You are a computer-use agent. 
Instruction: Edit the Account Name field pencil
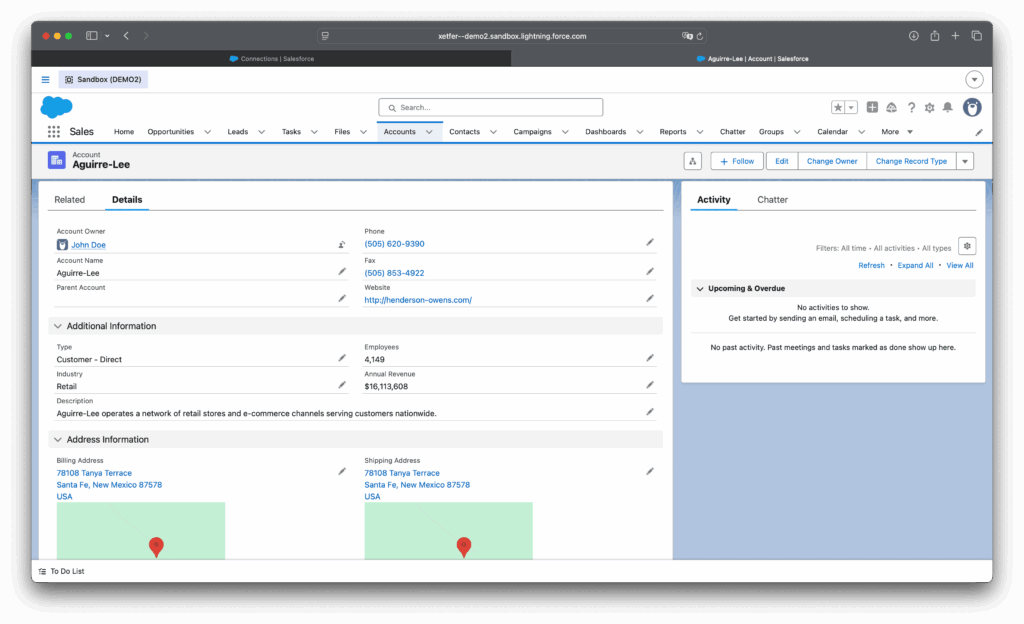tap(342, 272)
